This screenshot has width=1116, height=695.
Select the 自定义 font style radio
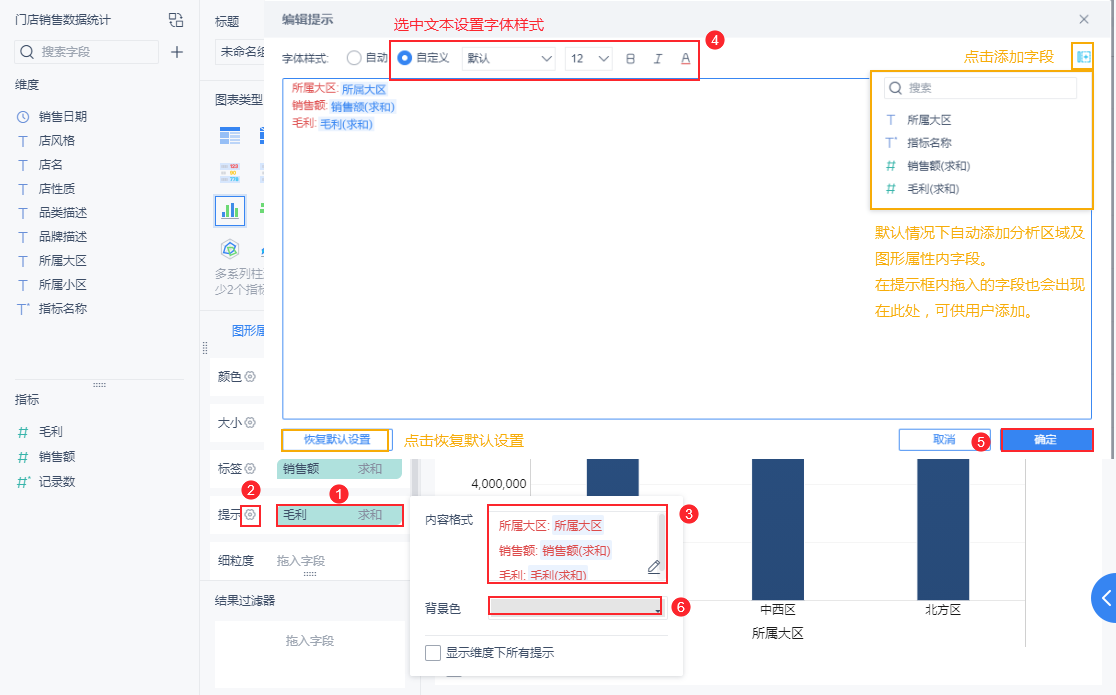(404, 58)
